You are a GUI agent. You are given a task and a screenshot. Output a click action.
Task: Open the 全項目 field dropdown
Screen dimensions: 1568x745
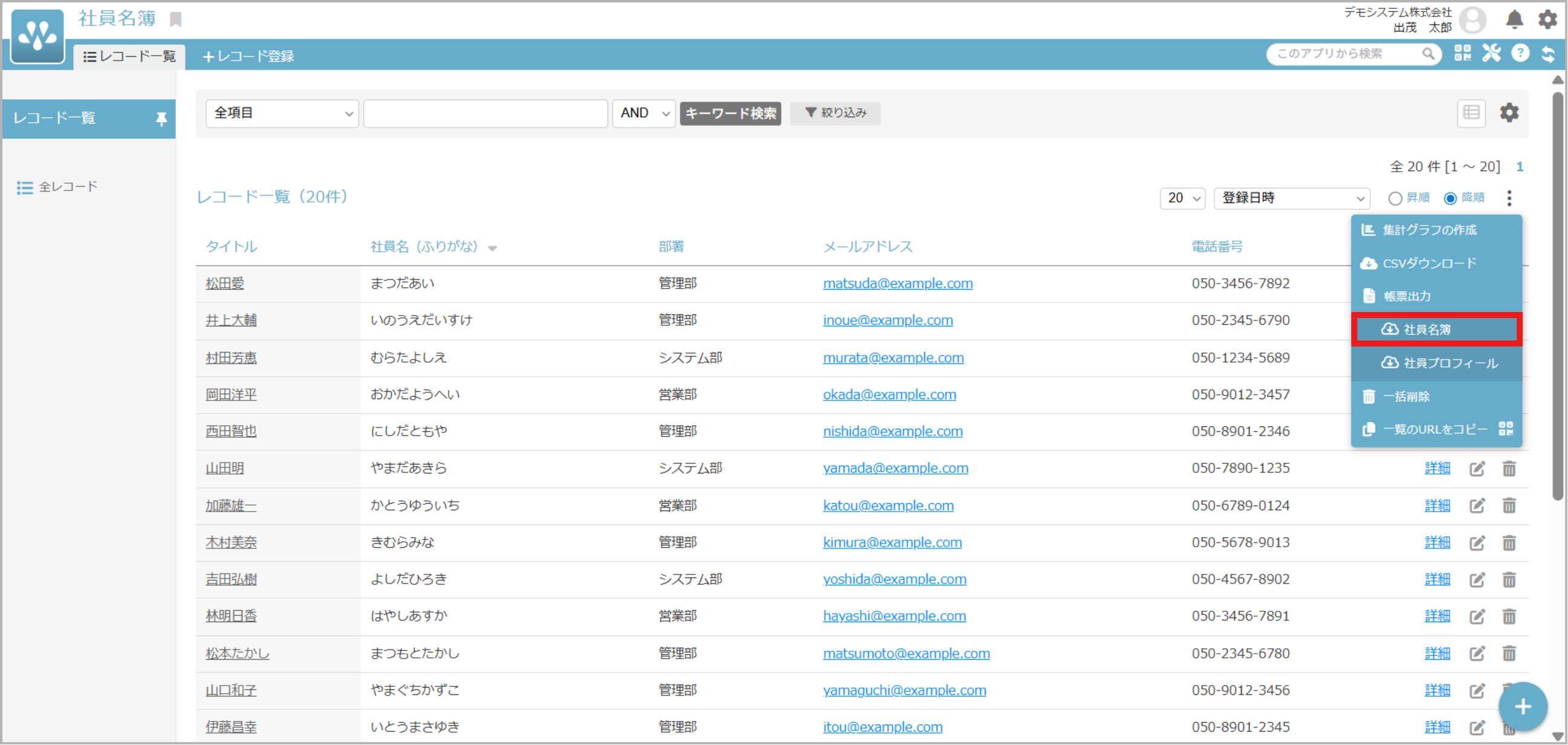click(282, 113)
